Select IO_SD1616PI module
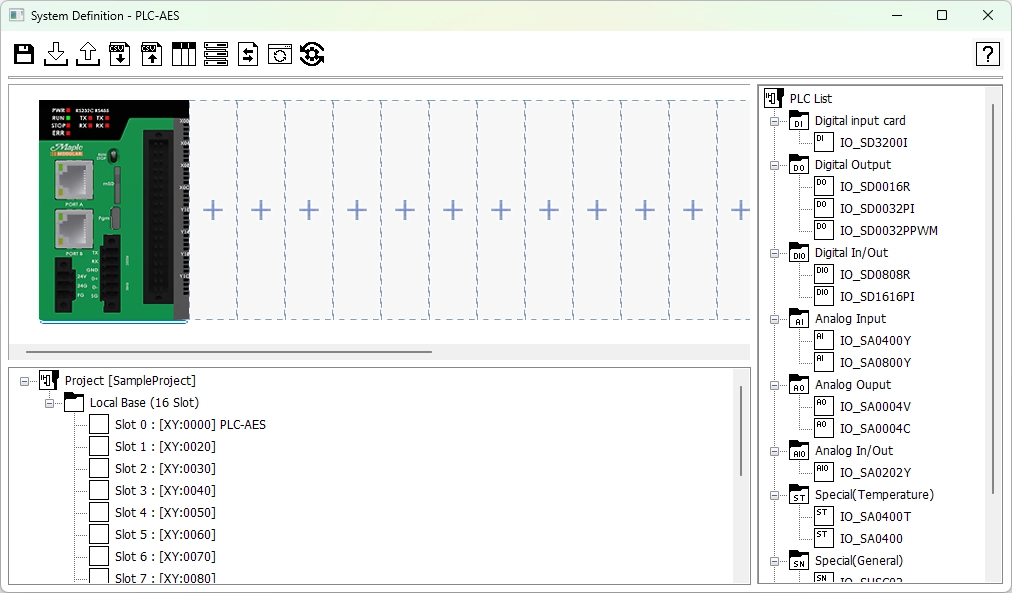This screenshot has height=593, width=1012. [x=876, y=297]
